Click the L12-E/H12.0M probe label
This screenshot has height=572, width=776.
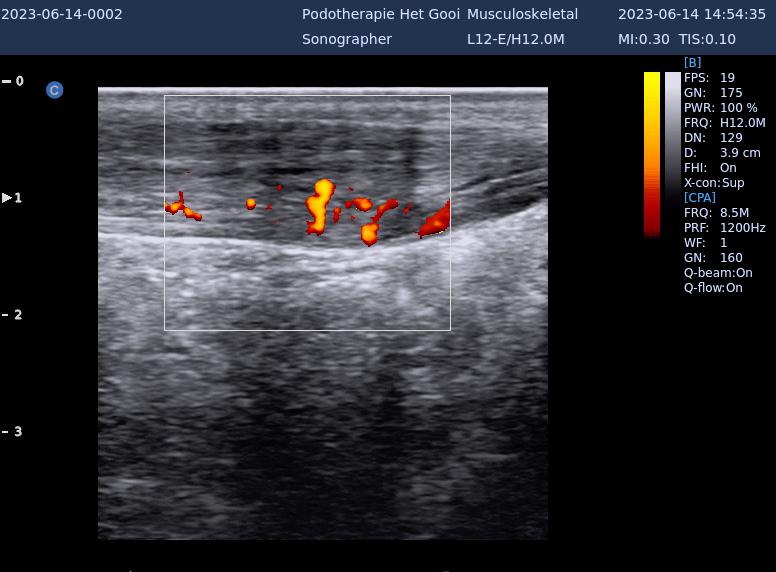tap(515, 39)
